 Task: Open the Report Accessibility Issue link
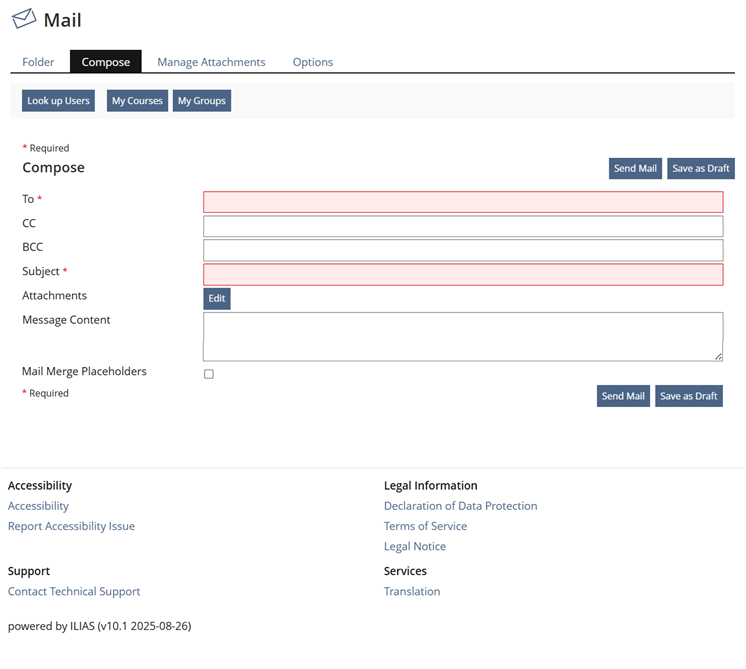click(71, 526)
